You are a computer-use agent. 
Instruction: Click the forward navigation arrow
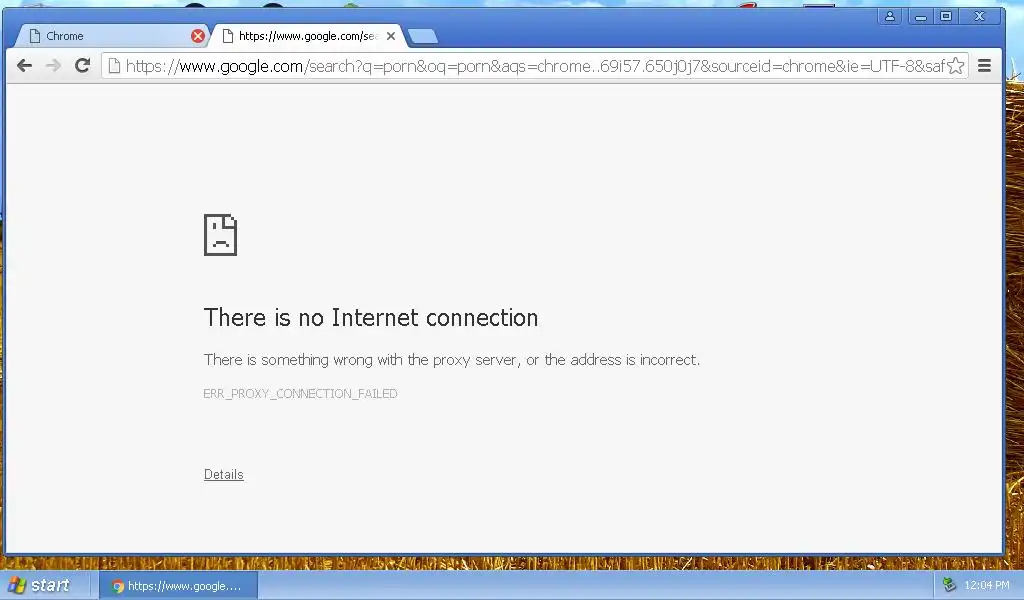pyautogui.click(x=54, y=65)
